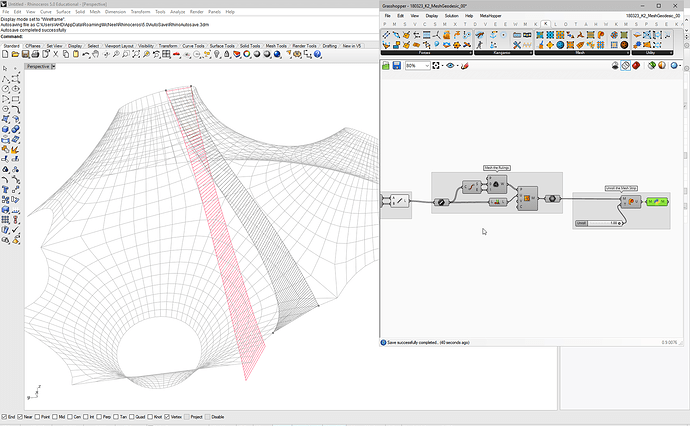
Task: Open the 80% zoom level dropdown
Action: pos(428,66)
